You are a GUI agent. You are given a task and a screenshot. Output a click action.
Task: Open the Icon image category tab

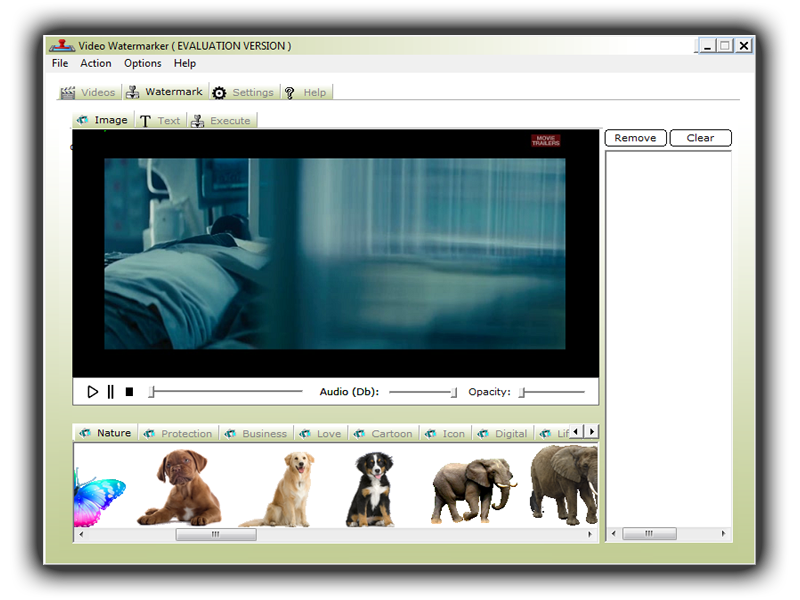point(445,434)
